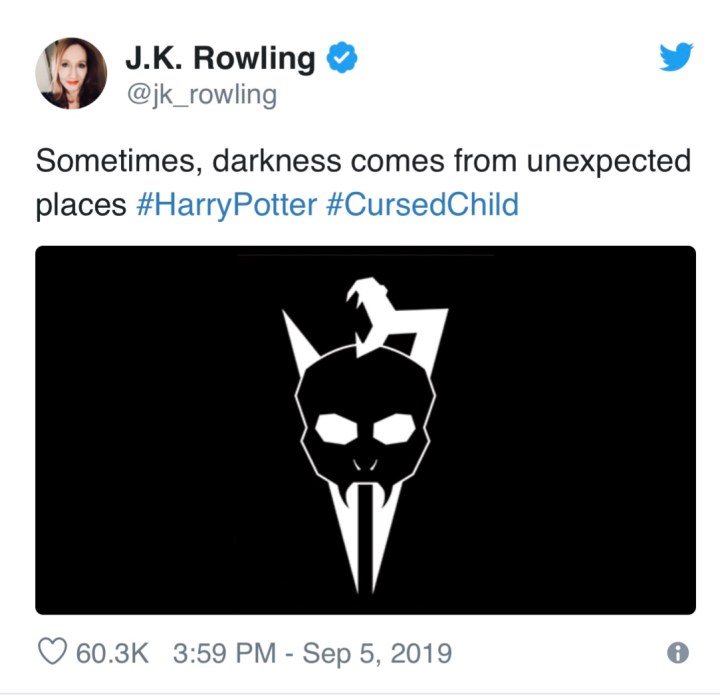Open the profile avatar photo
Image resolution: width=720 pixels, height=695 pixels.
(x=71, y=74)
